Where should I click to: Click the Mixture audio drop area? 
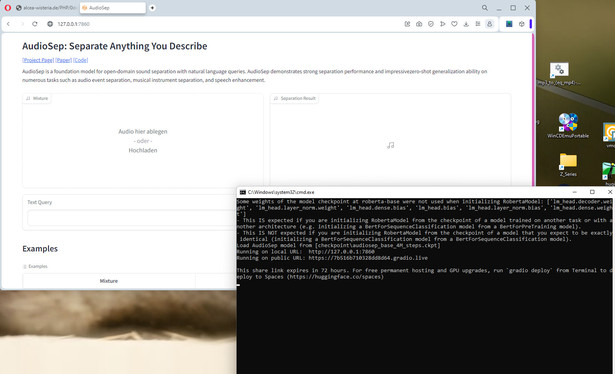[143, 140]
